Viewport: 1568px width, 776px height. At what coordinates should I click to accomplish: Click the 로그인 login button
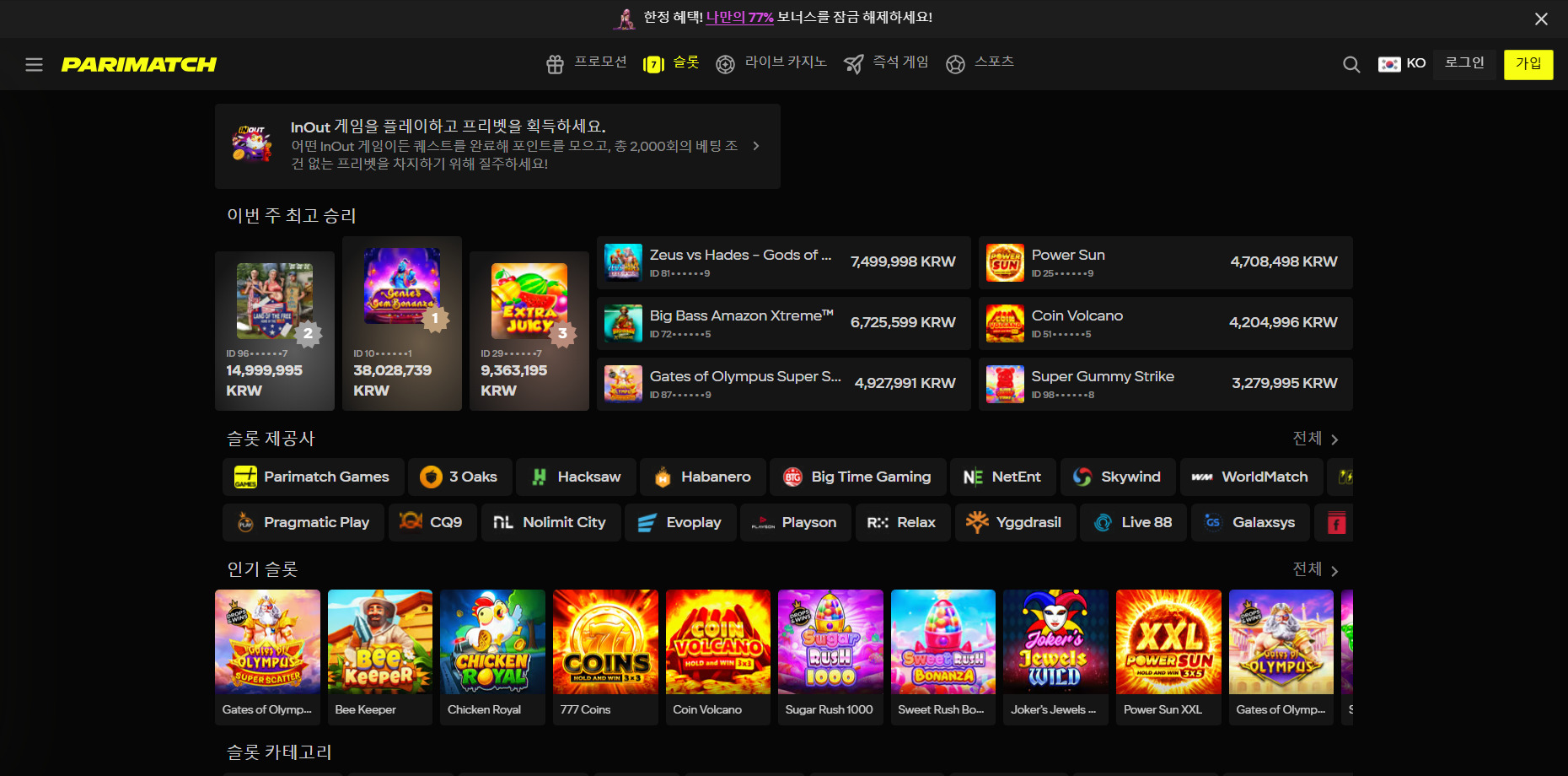click(1464, 63)
